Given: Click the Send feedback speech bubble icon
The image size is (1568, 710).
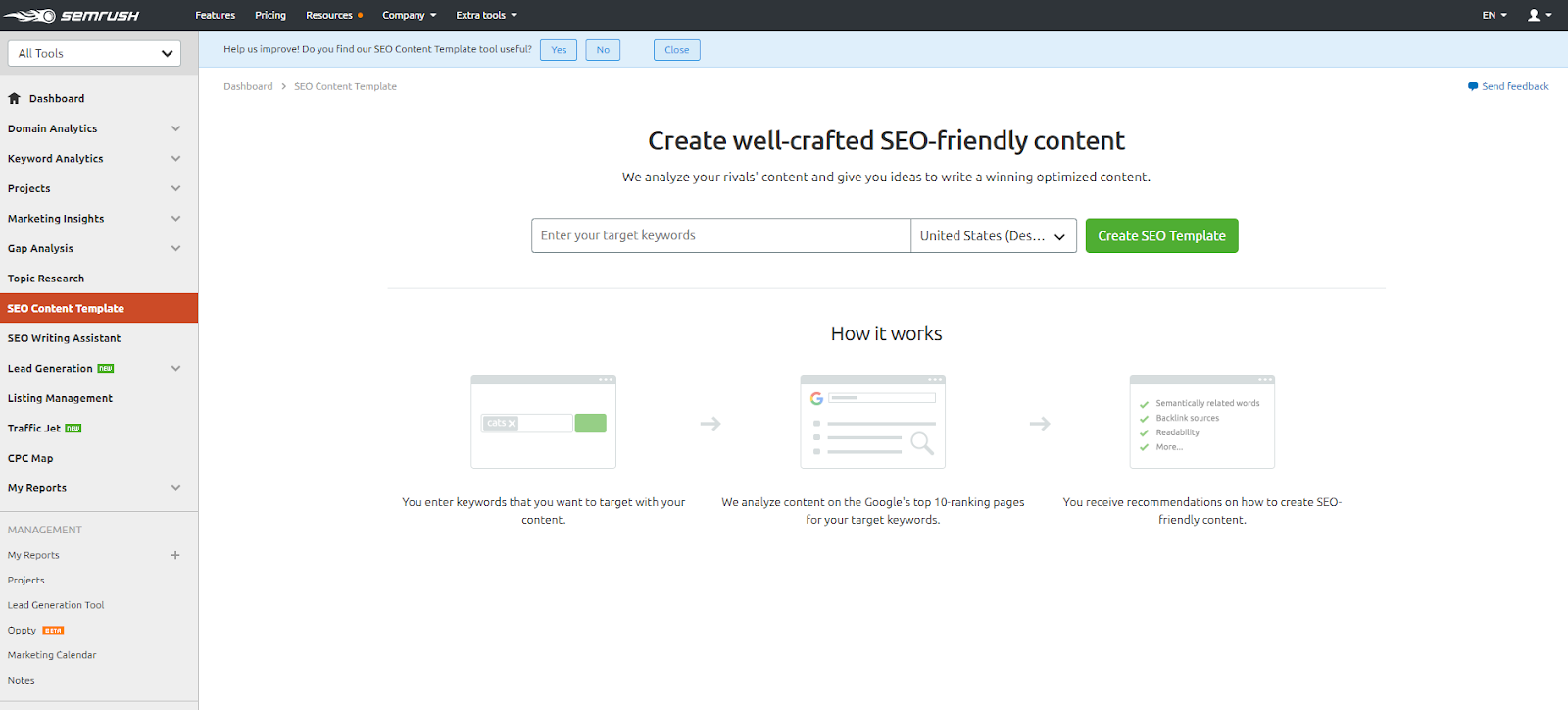Looking at the screenshot, I should coord(1473,86).
